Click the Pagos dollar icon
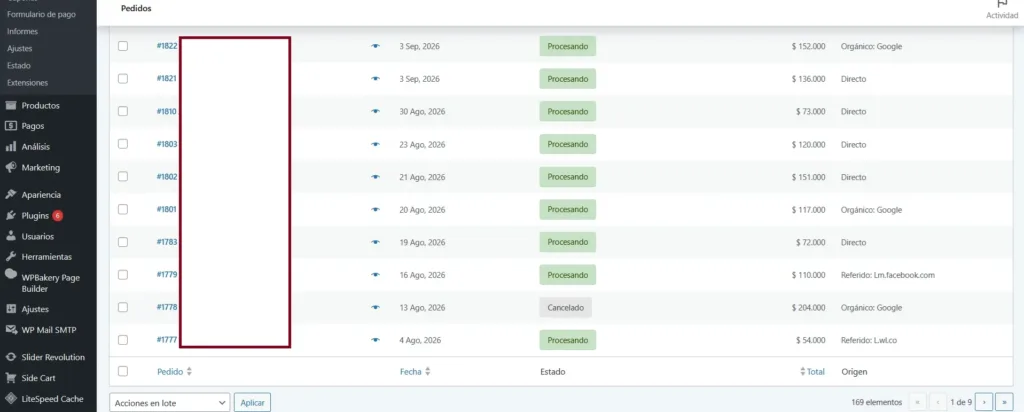Viewport: 1024px width, 412px height. point(10,126)
